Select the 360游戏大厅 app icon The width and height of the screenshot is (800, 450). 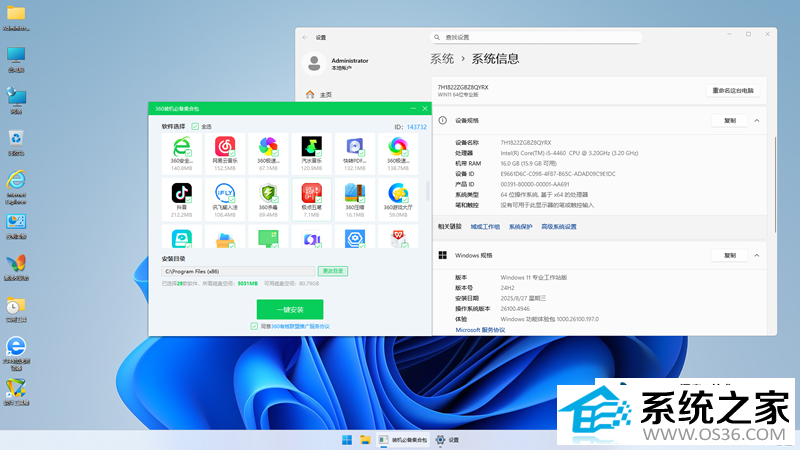[398, 193]
